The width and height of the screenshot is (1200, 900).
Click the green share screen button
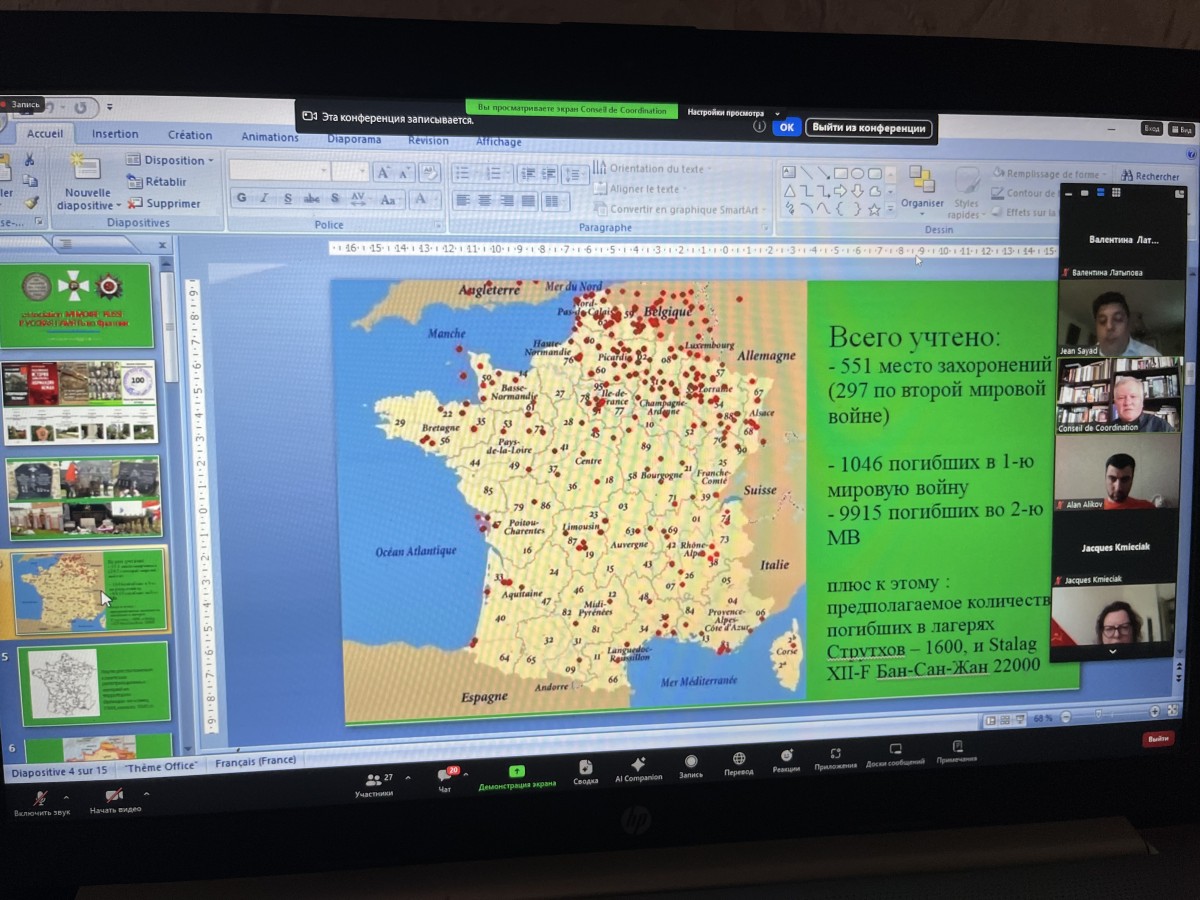516,772
